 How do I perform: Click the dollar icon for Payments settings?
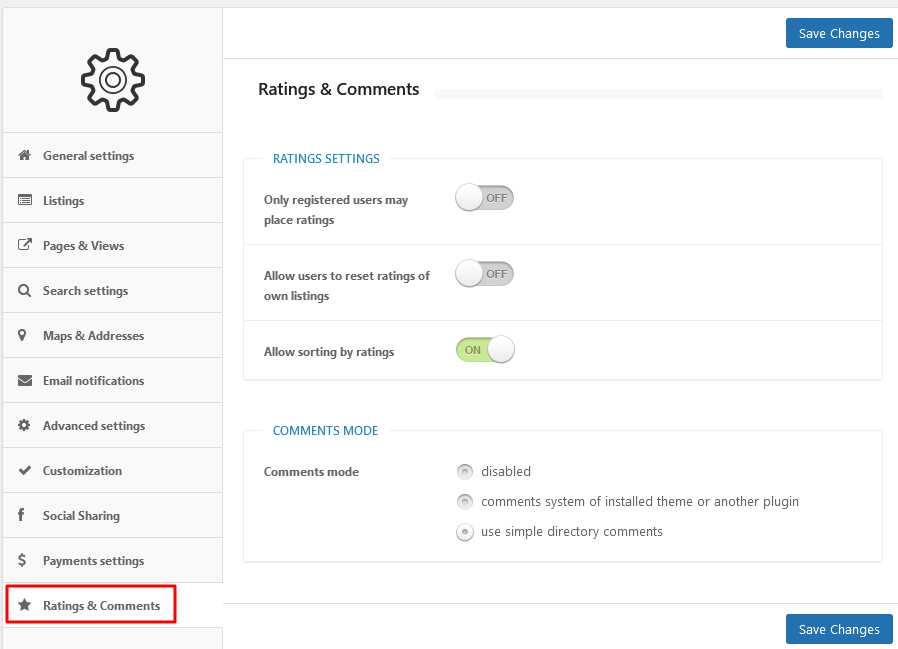click(x=22, y=560)
